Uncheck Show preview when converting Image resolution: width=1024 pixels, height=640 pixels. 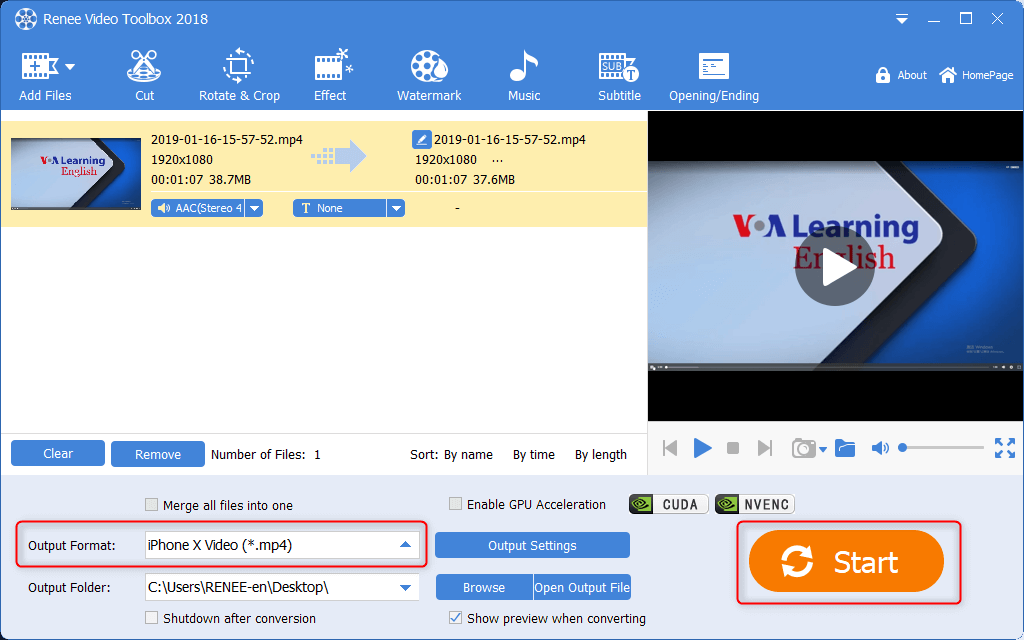[456, 618]
